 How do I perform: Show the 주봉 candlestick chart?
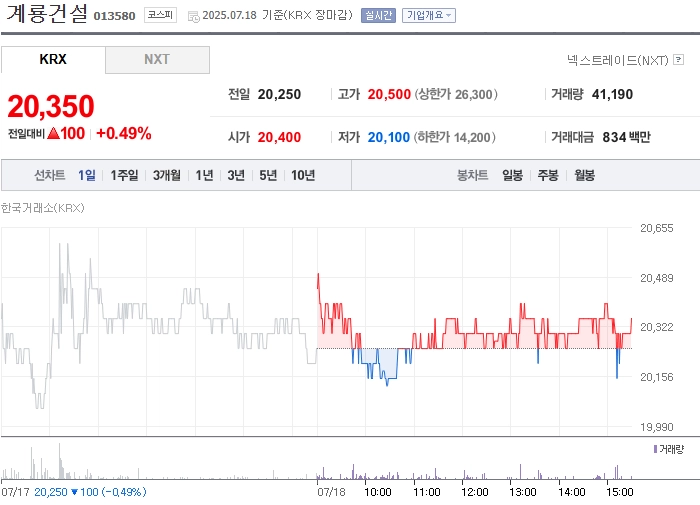click(x=548, y=175)
